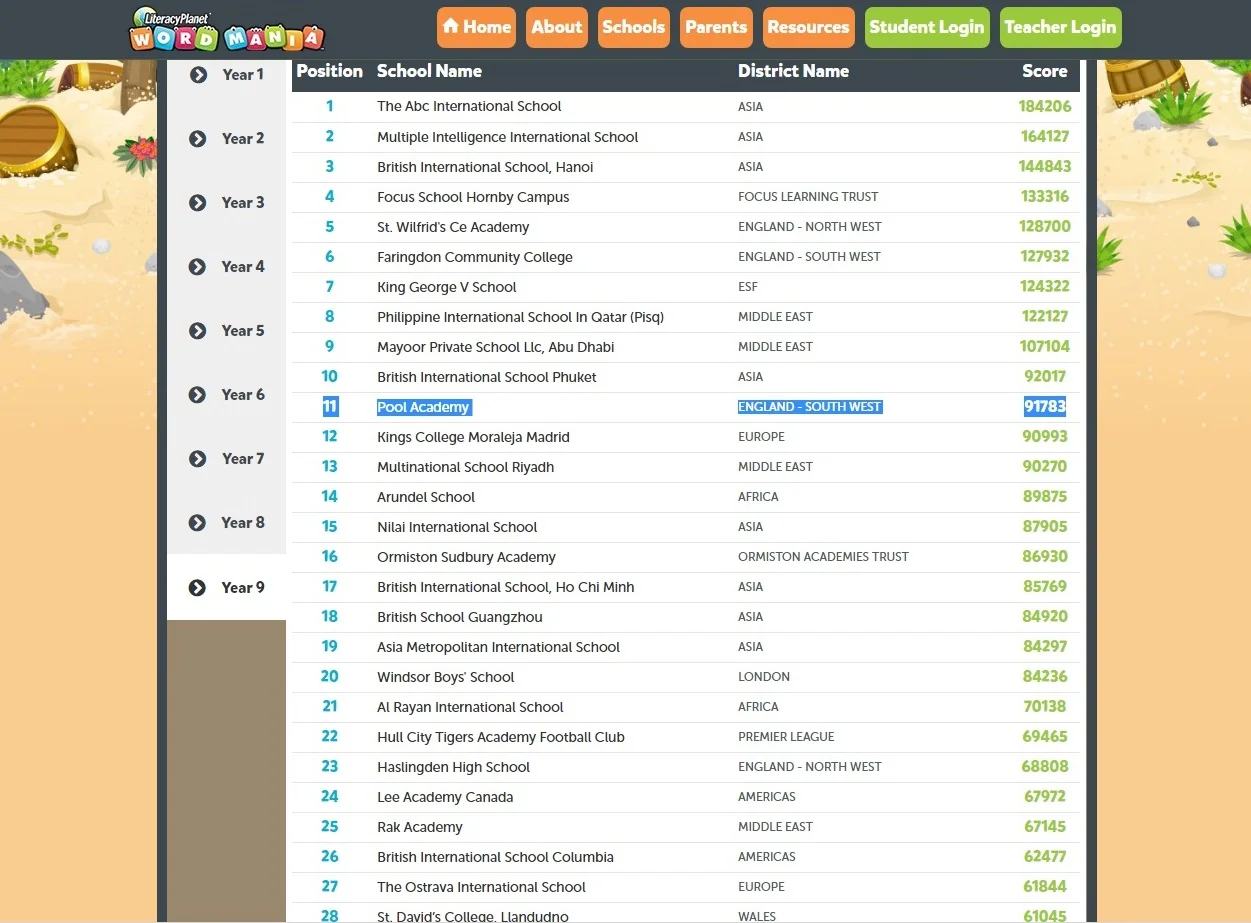Click position number 20
Viewport: 1251px width, 923px height.
pos(329,676)
